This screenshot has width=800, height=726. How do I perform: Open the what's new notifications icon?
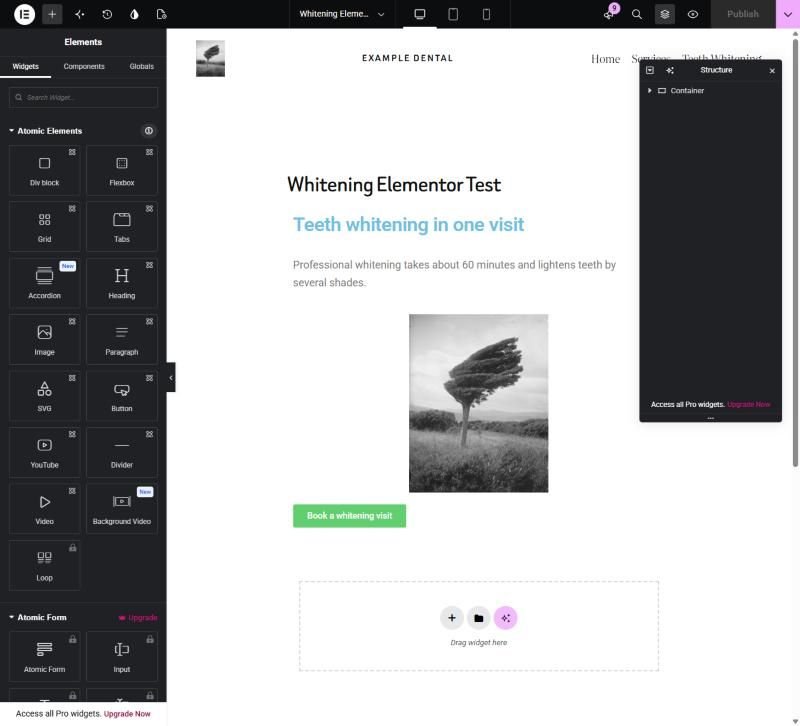(610, 14)
